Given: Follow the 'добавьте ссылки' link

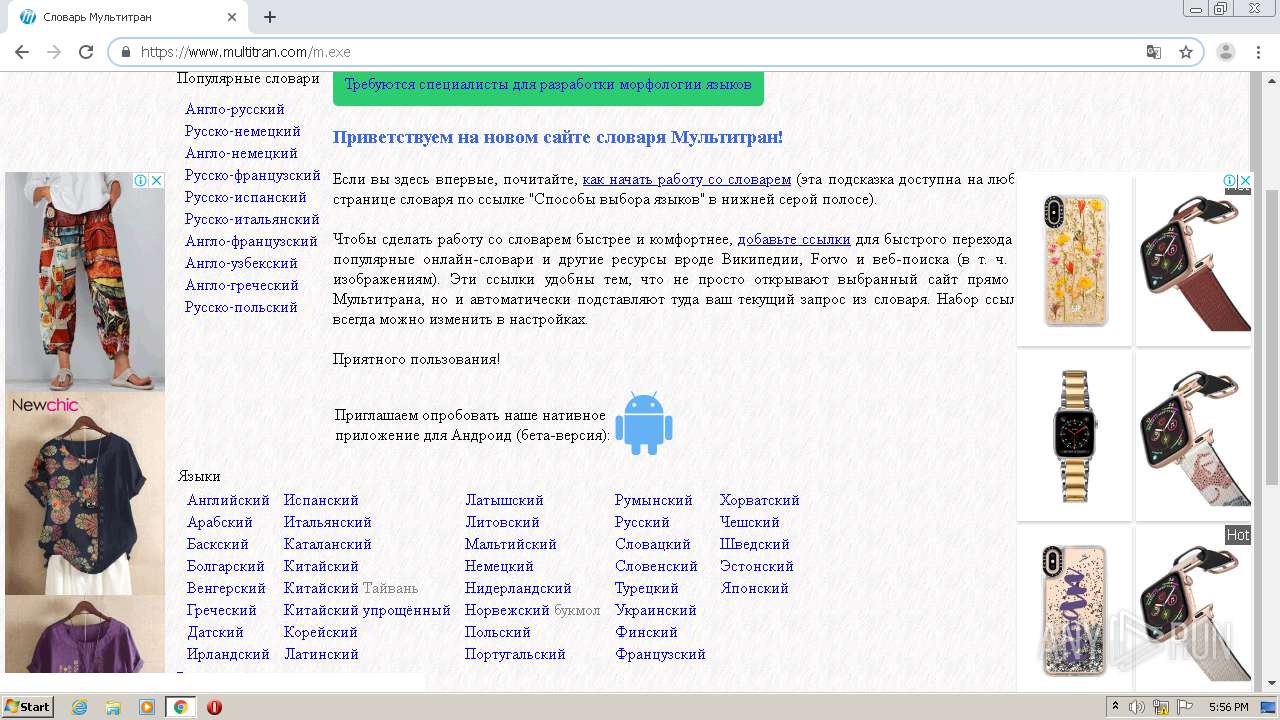Looking at the screenshot, I should click(x=794, y=240).
